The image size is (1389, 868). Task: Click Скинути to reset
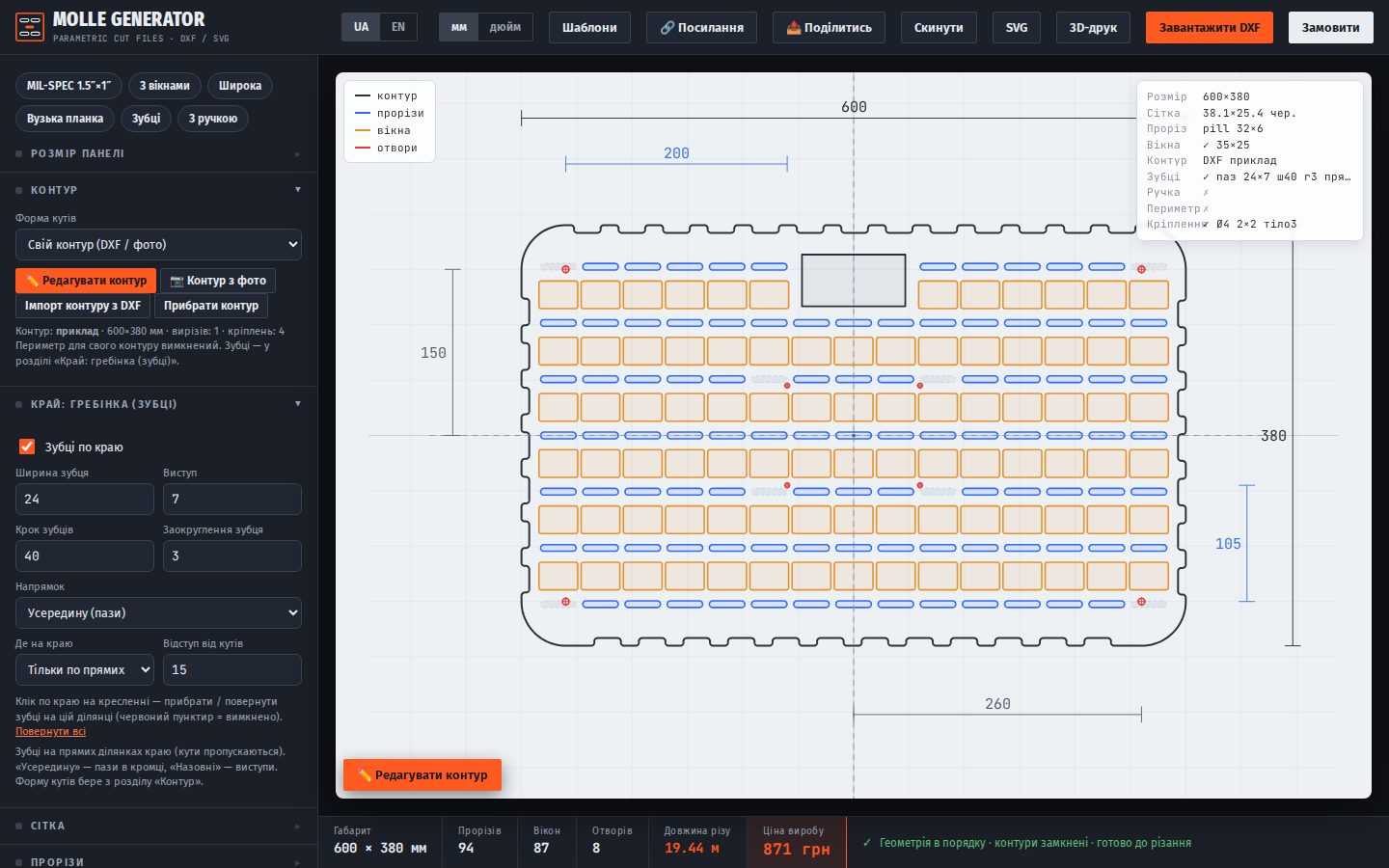click(939, 27)
